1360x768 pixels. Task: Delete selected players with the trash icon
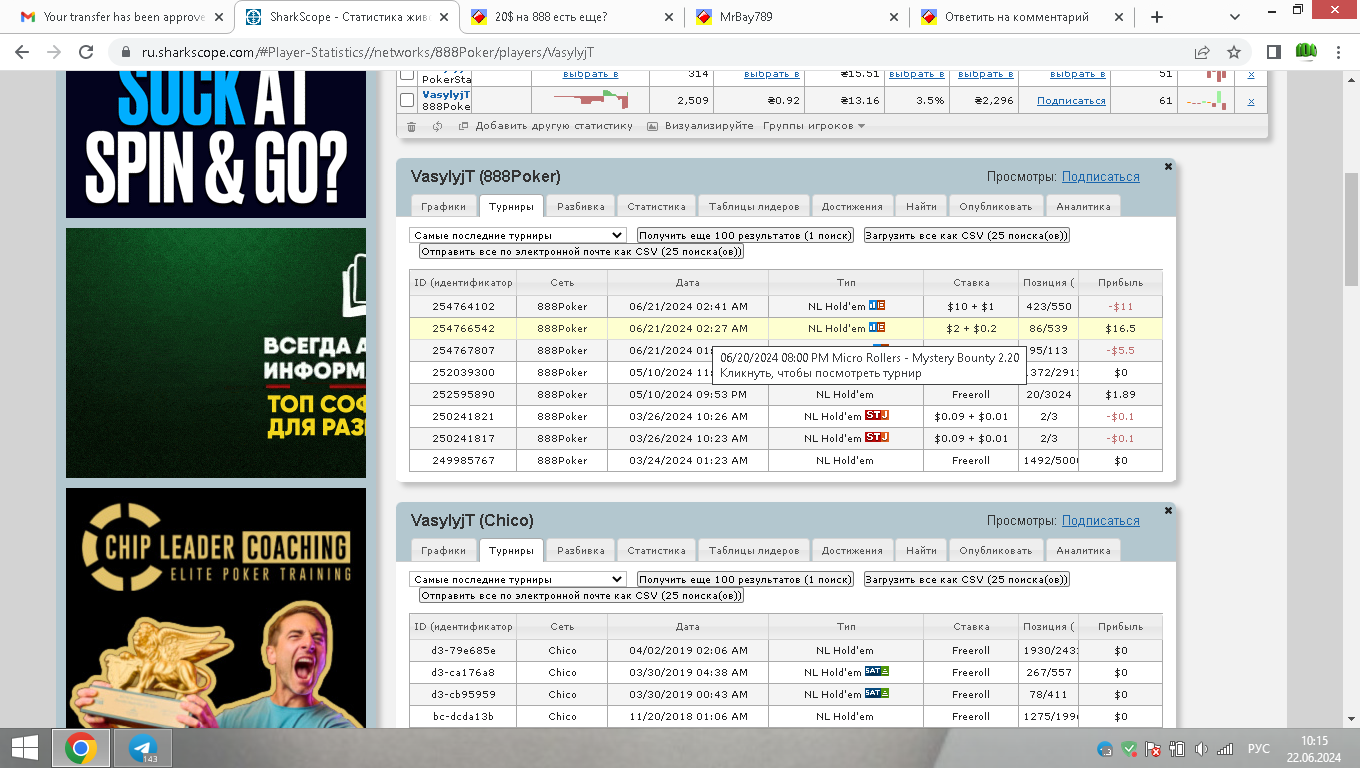pos(411,126)
